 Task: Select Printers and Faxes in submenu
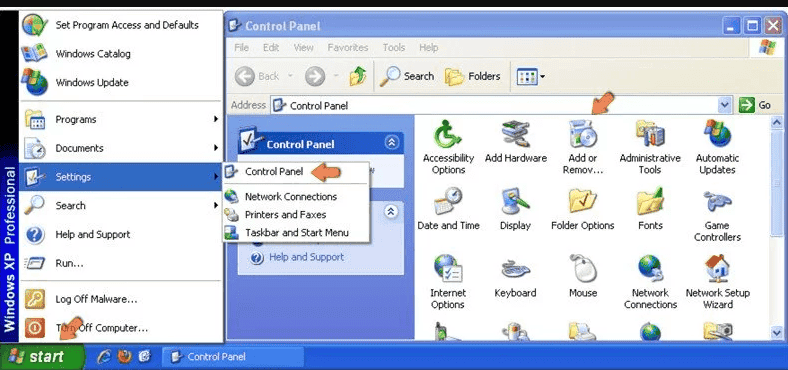[x=297, y=215]
